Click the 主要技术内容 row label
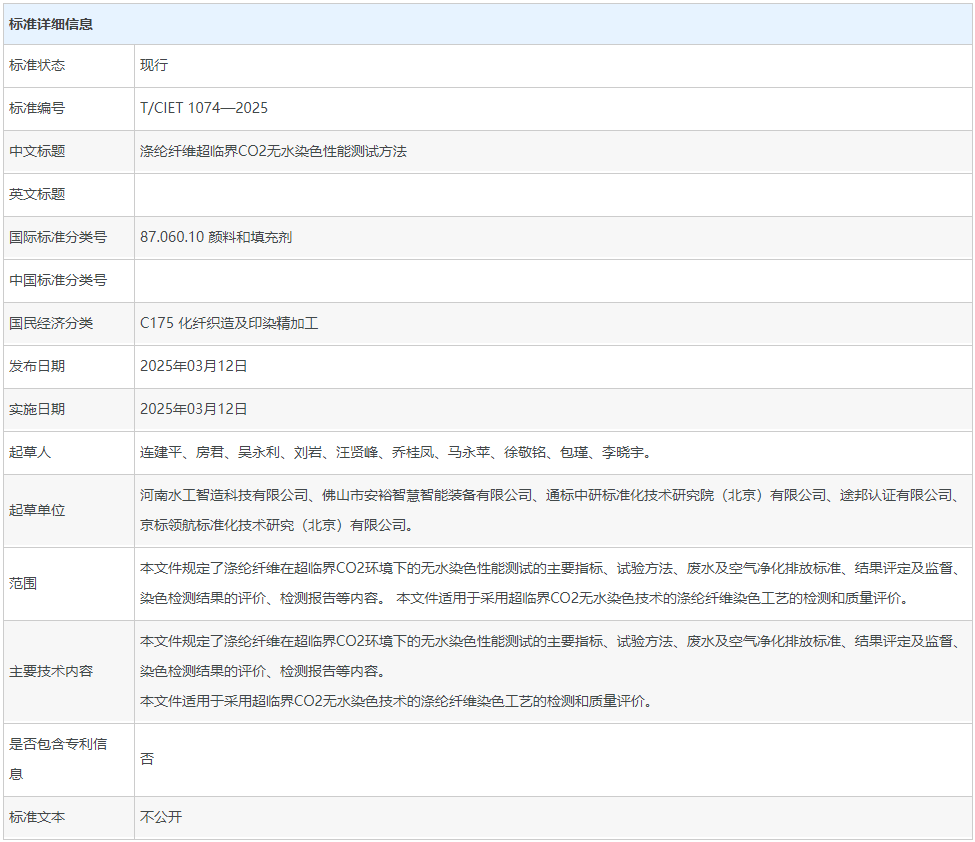975x842 pixels. pos(51,671)
